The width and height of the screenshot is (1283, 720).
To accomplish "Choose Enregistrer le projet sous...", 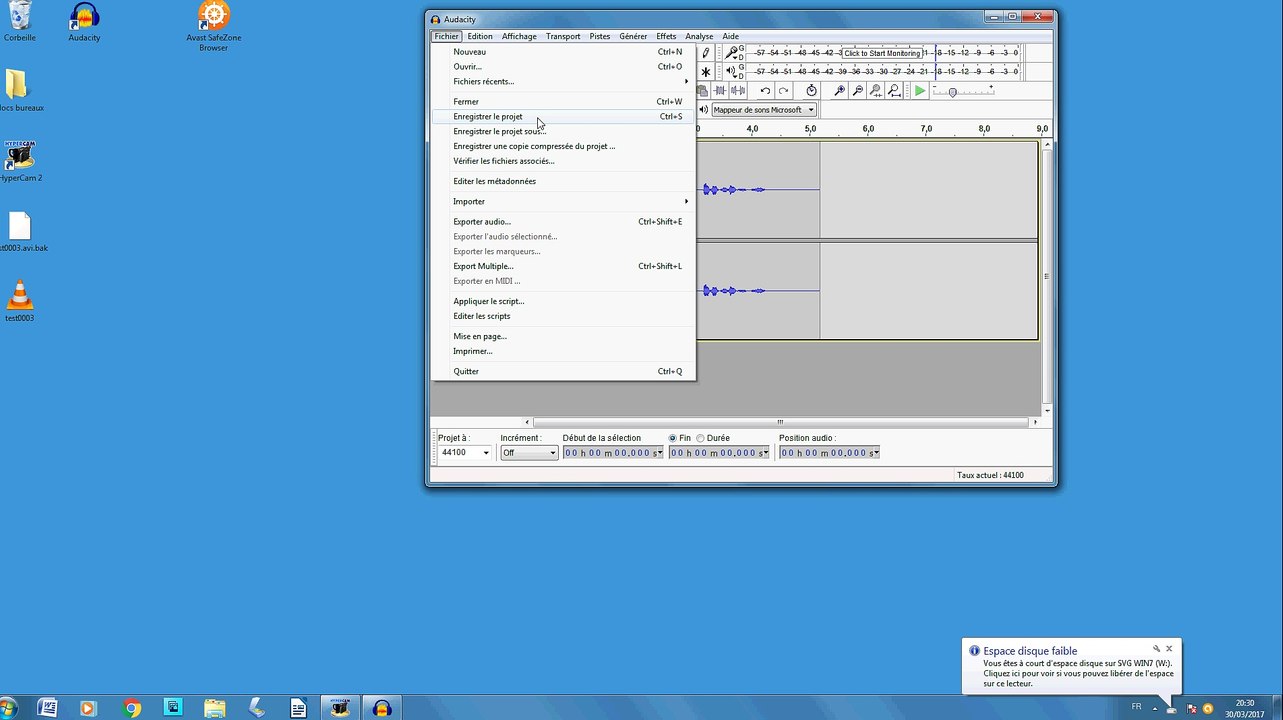I will point(563,132).
